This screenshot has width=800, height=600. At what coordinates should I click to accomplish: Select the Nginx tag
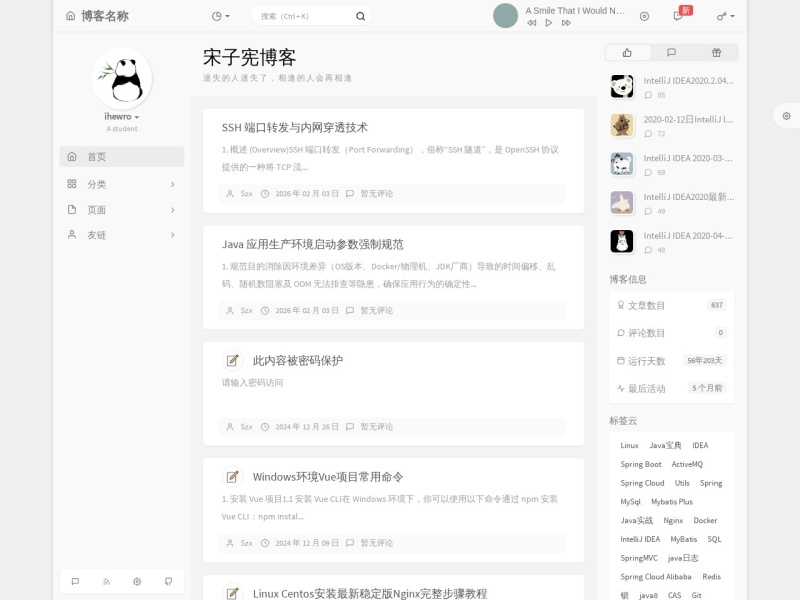673,520
